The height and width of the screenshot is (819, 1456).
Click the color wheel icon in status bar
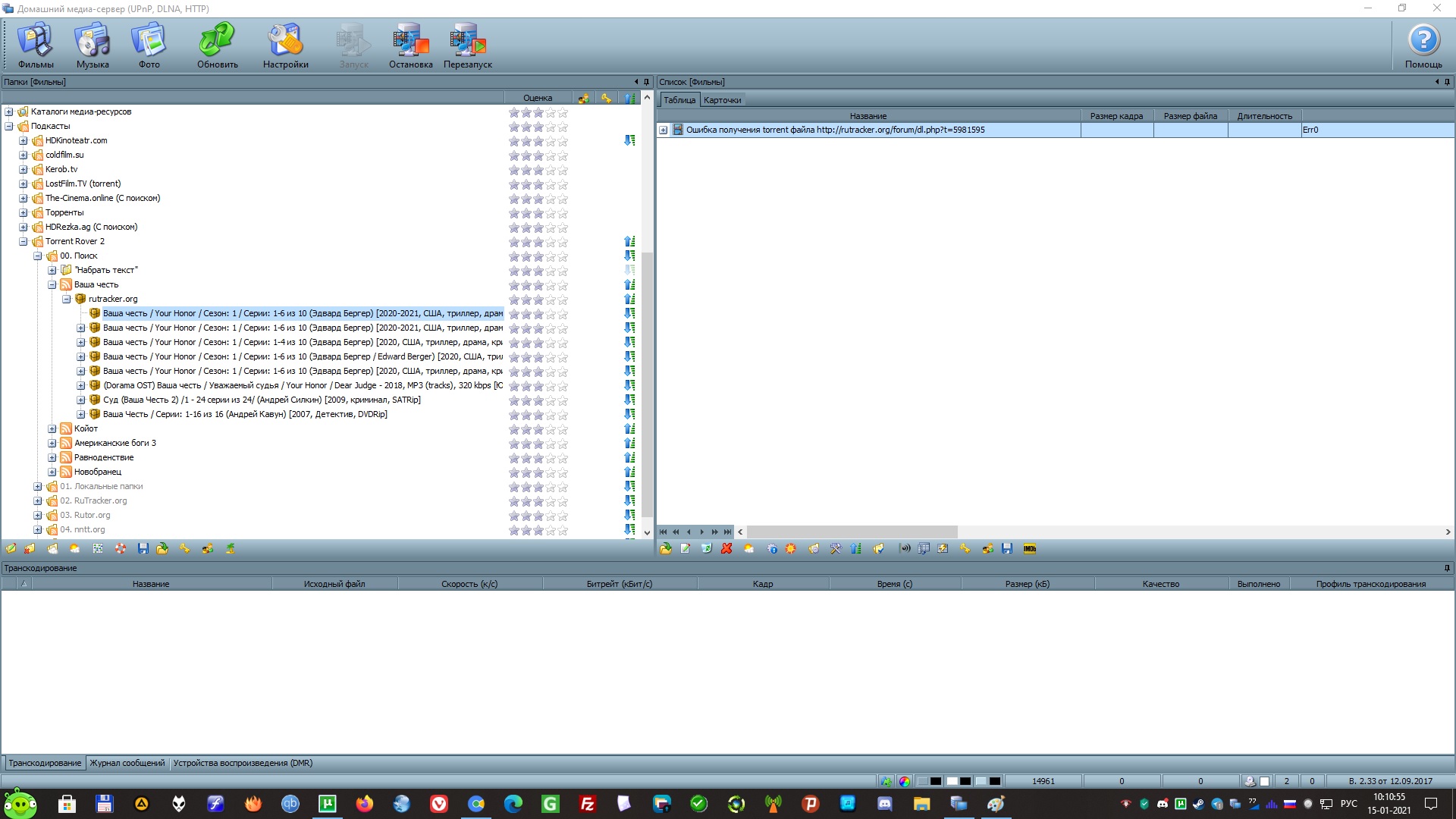coord(904,781)
